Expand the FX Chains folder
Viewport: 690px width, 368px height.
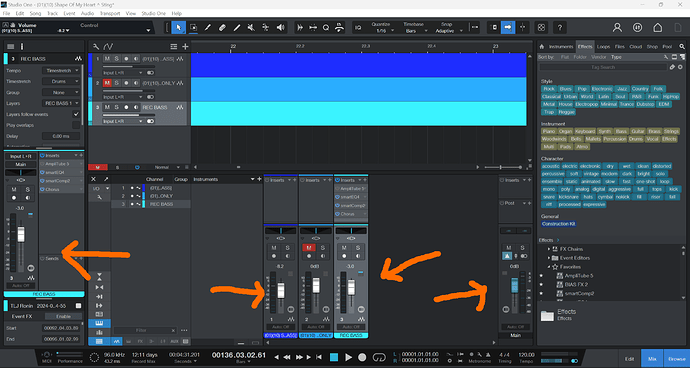pyautogui.click(x=549, y=249)
